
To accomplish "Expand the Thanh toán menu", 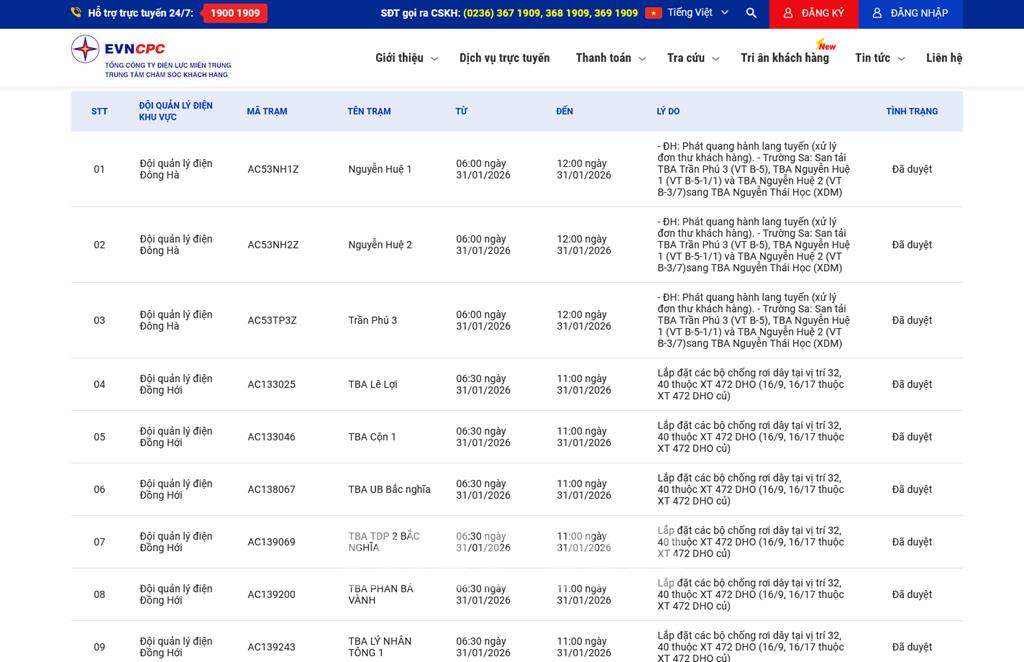I will click(x=610, y=58).
